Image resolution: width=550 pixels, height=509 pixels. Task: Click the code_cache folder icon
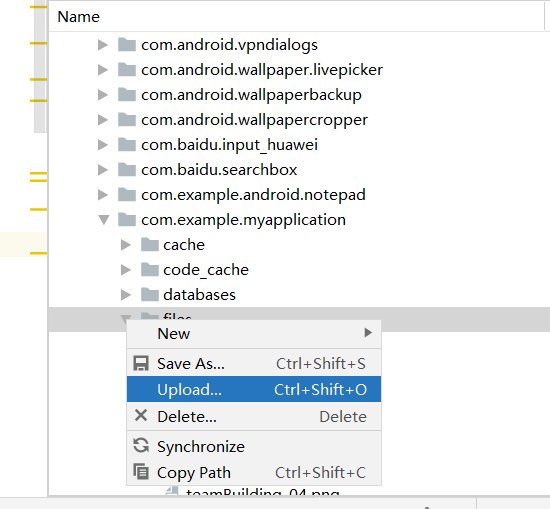(x=150, y=269)
